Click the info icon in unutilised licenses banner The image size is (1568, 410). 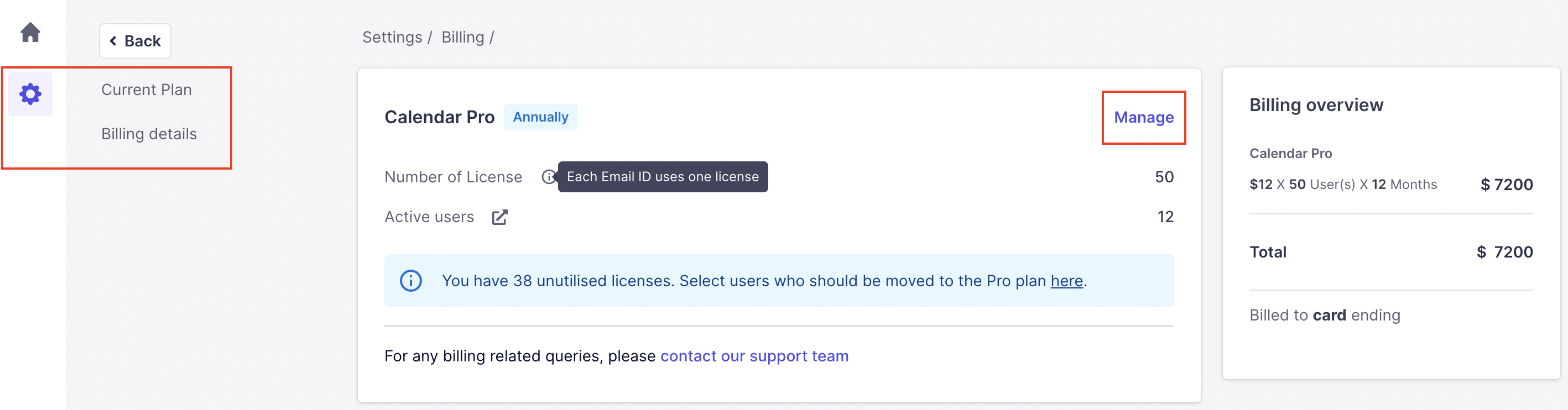pos(411,281)
